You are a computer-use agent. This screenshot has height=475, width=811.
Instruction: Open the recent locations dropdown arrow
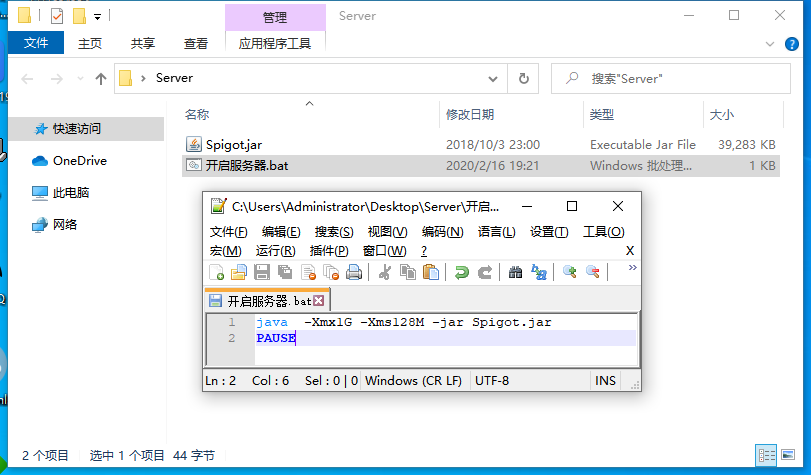80,79
